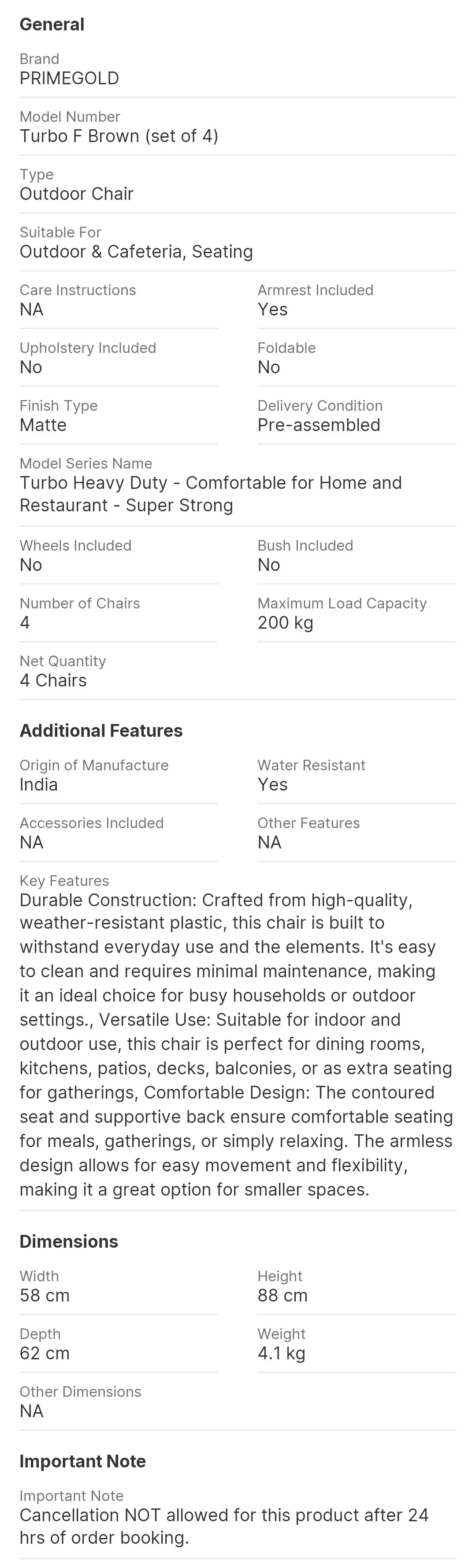The image size is (476, 1568).
Task: Select the PRIMEGOLD brand value
Action: 69,79
